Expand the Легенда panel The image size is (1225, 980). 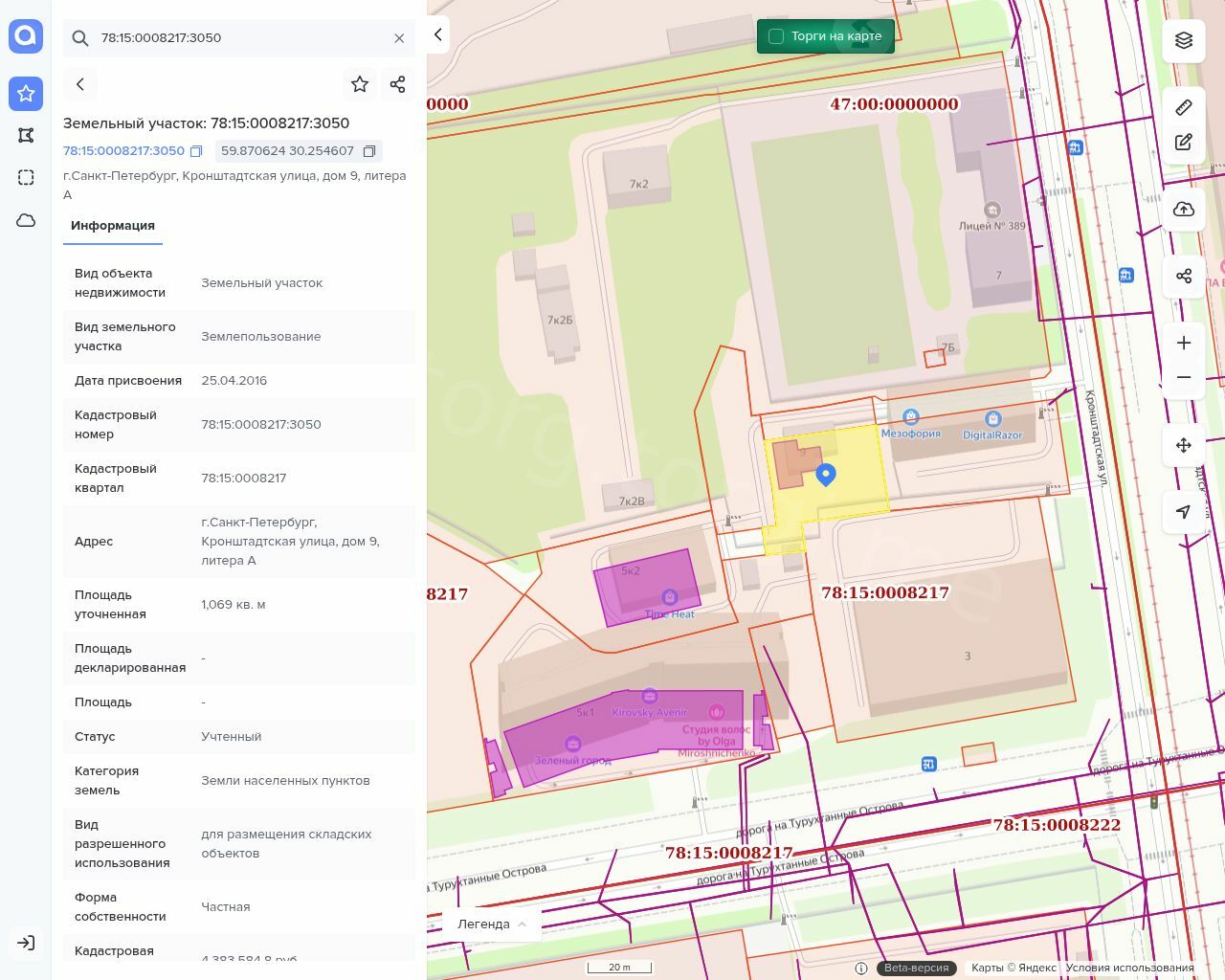492,924
